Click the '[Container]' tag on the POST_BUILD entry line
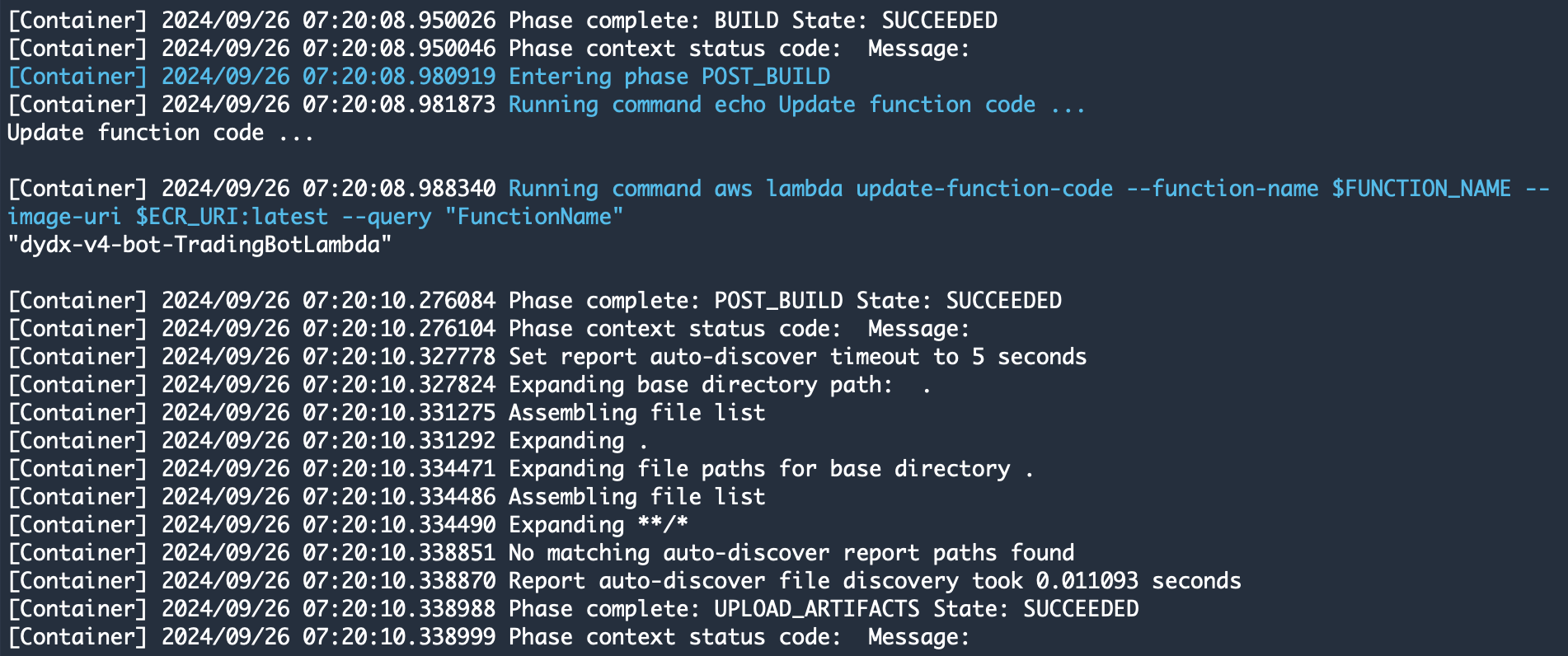Viewport: 1568px width, 656px height. tap(77, 77)
